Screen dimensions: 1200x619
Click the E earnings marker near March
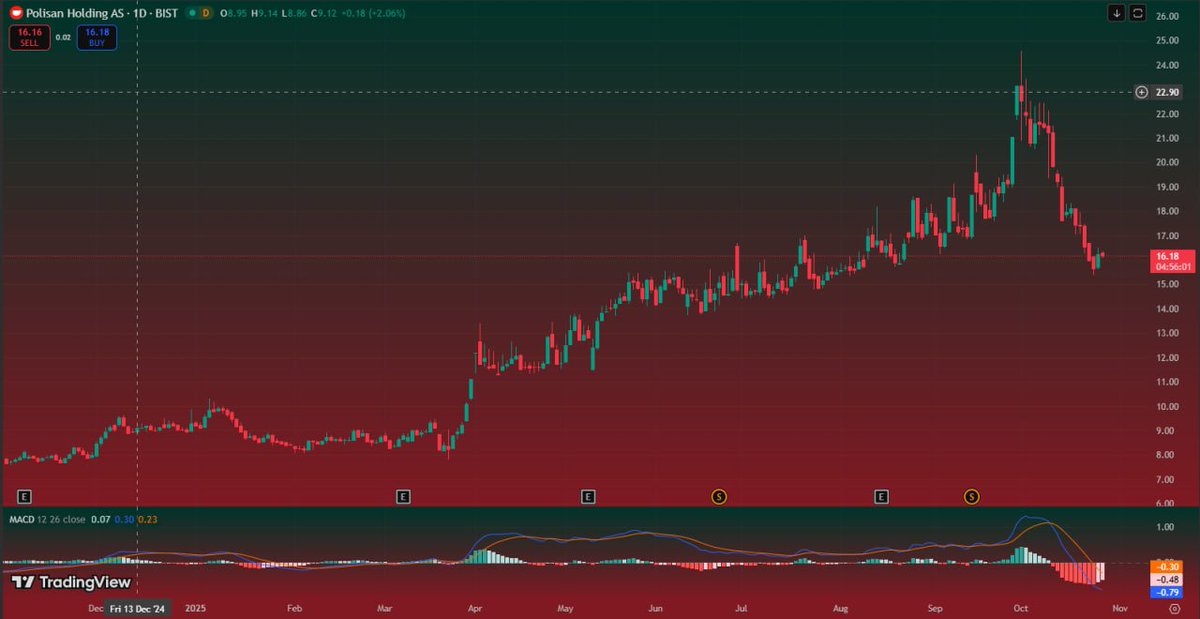point(403,495)
